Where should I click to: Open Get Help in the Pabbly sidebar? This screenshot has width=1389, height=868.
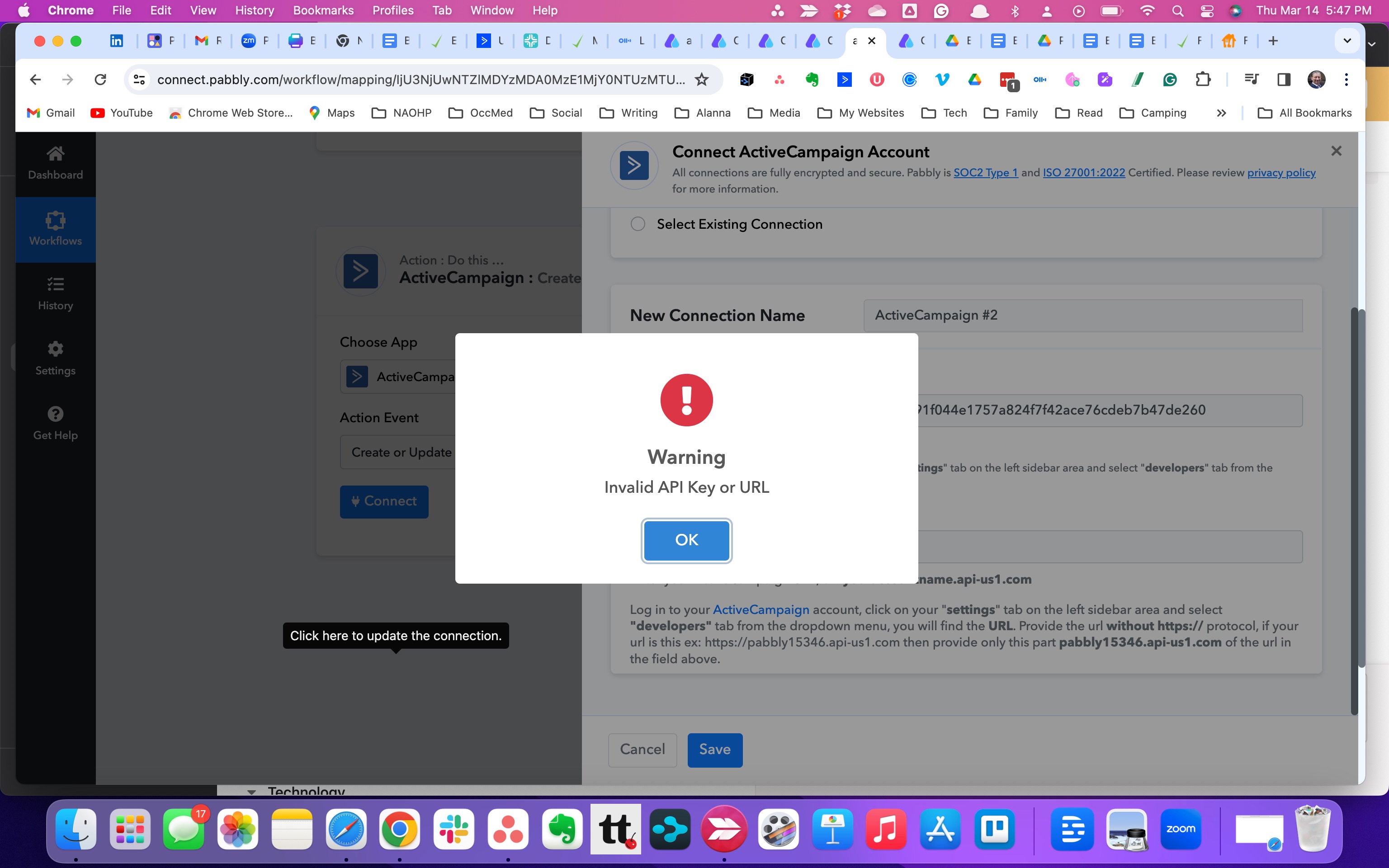(x=56, y=424)
